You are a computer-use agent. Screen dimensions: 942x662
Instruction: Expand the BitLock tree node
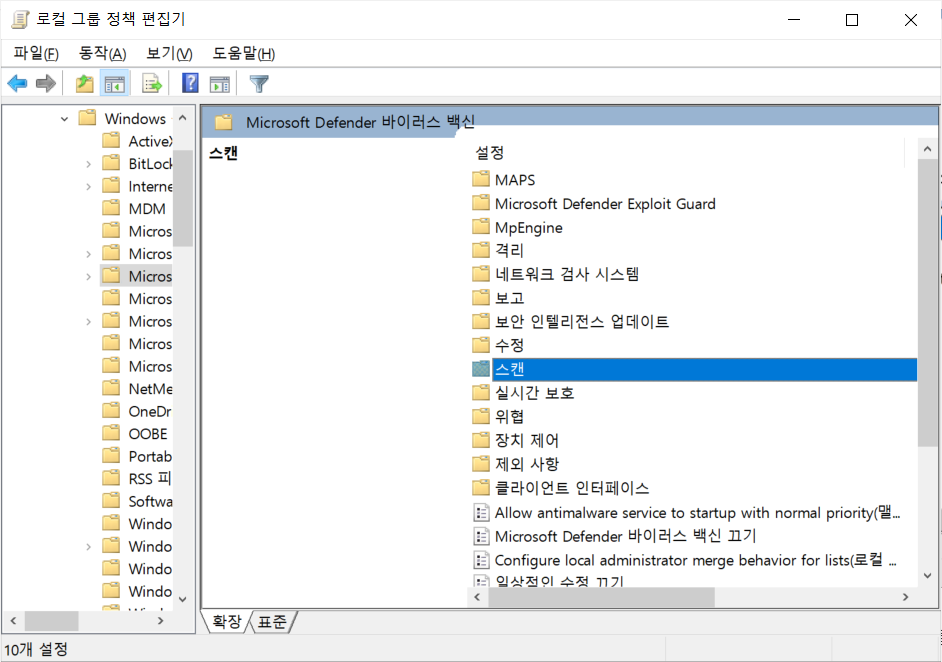click(88, 164)
